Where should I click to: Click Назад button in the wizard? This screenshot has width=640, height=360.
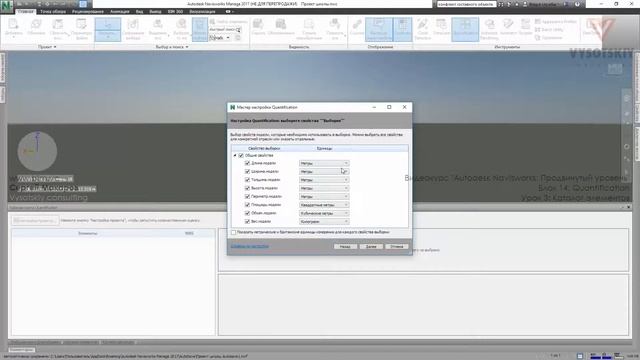tap(345, 247)
